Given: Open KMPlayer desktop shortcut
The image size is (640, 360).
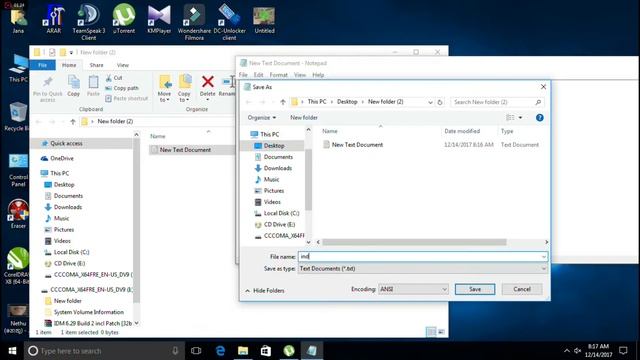Looking at the screenshot, I should point(159,19).
